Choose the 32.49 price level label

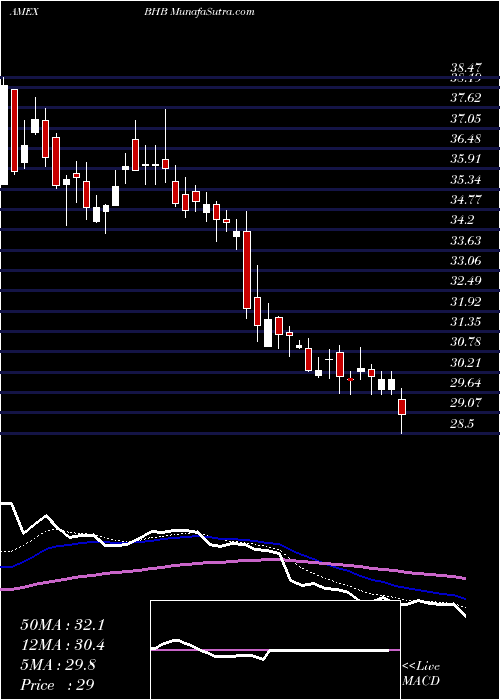(x=466, y=281)
